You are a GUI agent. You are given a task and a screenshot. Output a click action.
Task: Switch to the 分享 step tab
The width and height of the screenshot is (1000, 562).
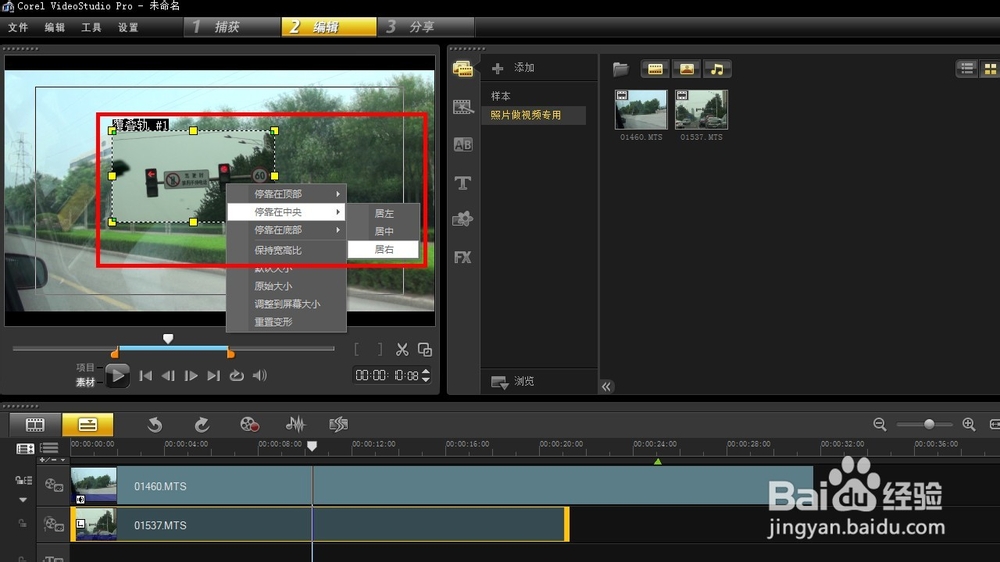click(426, 27)
